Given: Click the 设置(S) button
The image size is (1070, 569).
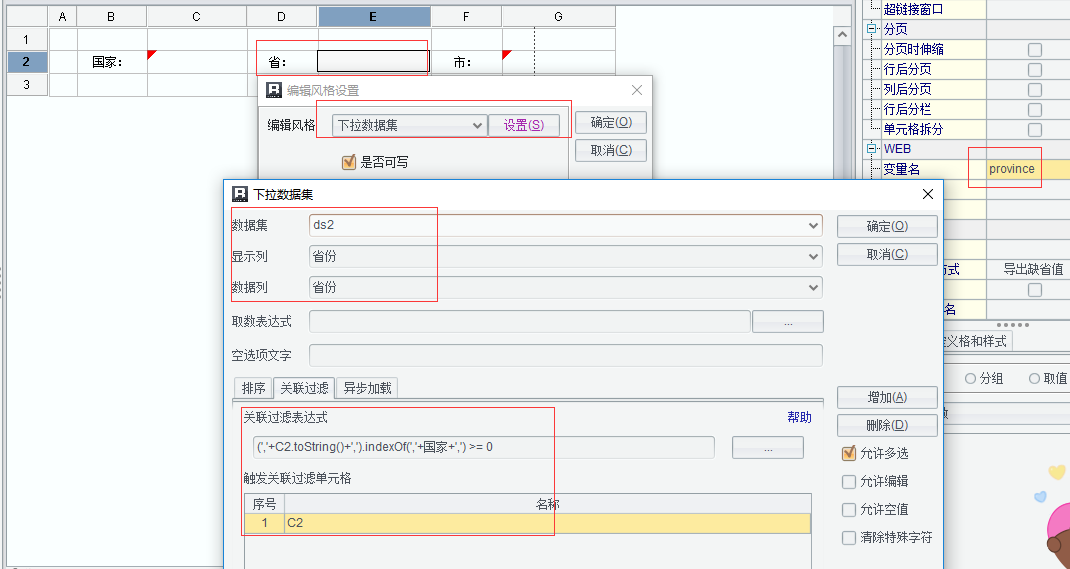Looking at the screenshot, I should (524, 126).
